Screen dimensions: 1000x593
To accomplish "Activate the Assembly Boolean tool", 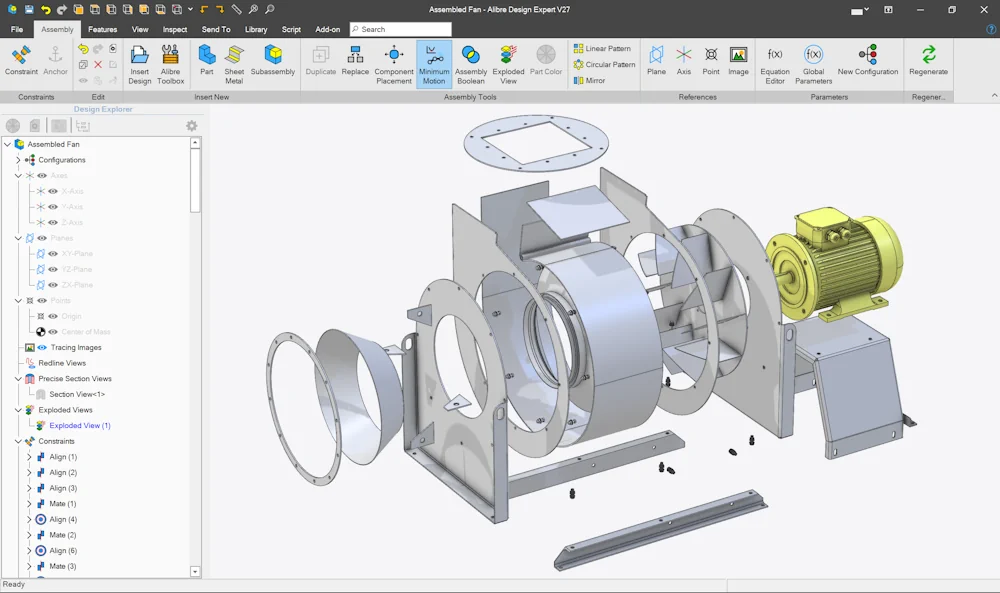I will pyautogui.click(x=471, y=64).
